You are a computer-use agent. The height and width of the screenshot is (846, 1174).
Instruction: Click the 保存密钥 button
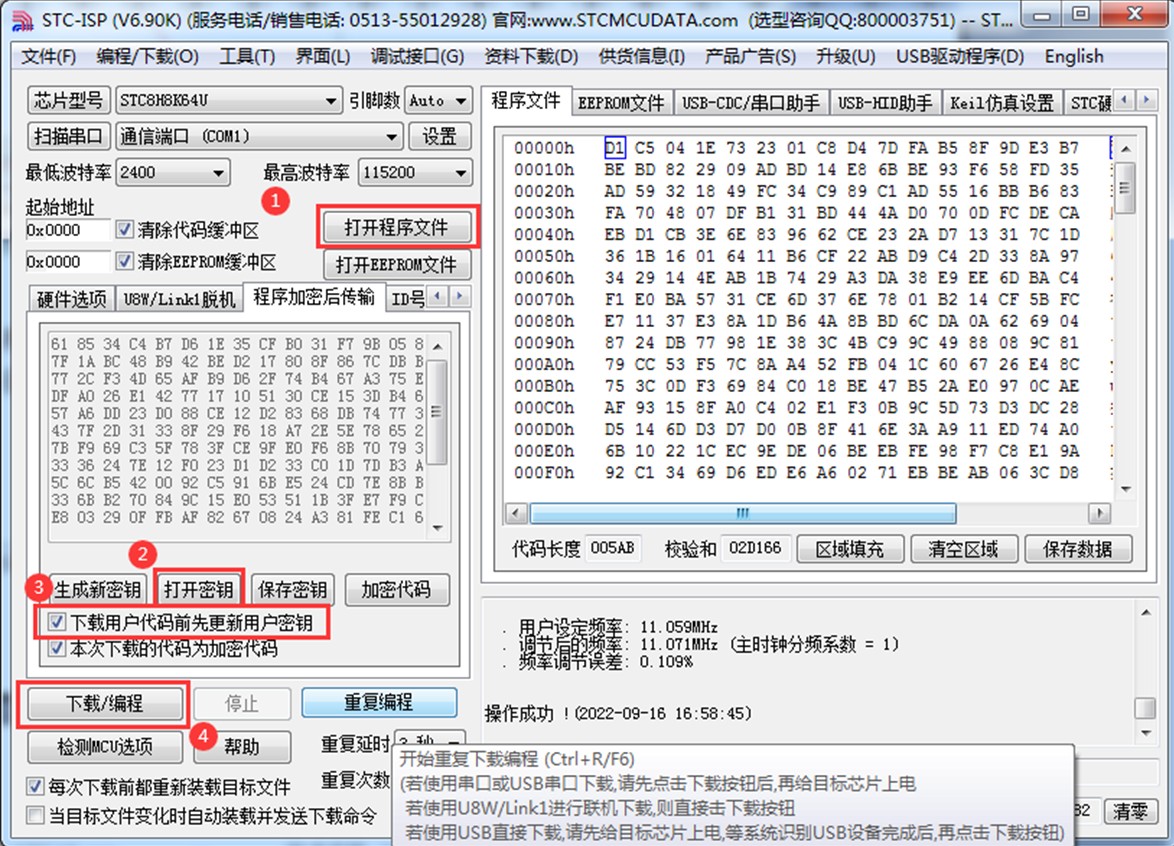click(292, 590)
